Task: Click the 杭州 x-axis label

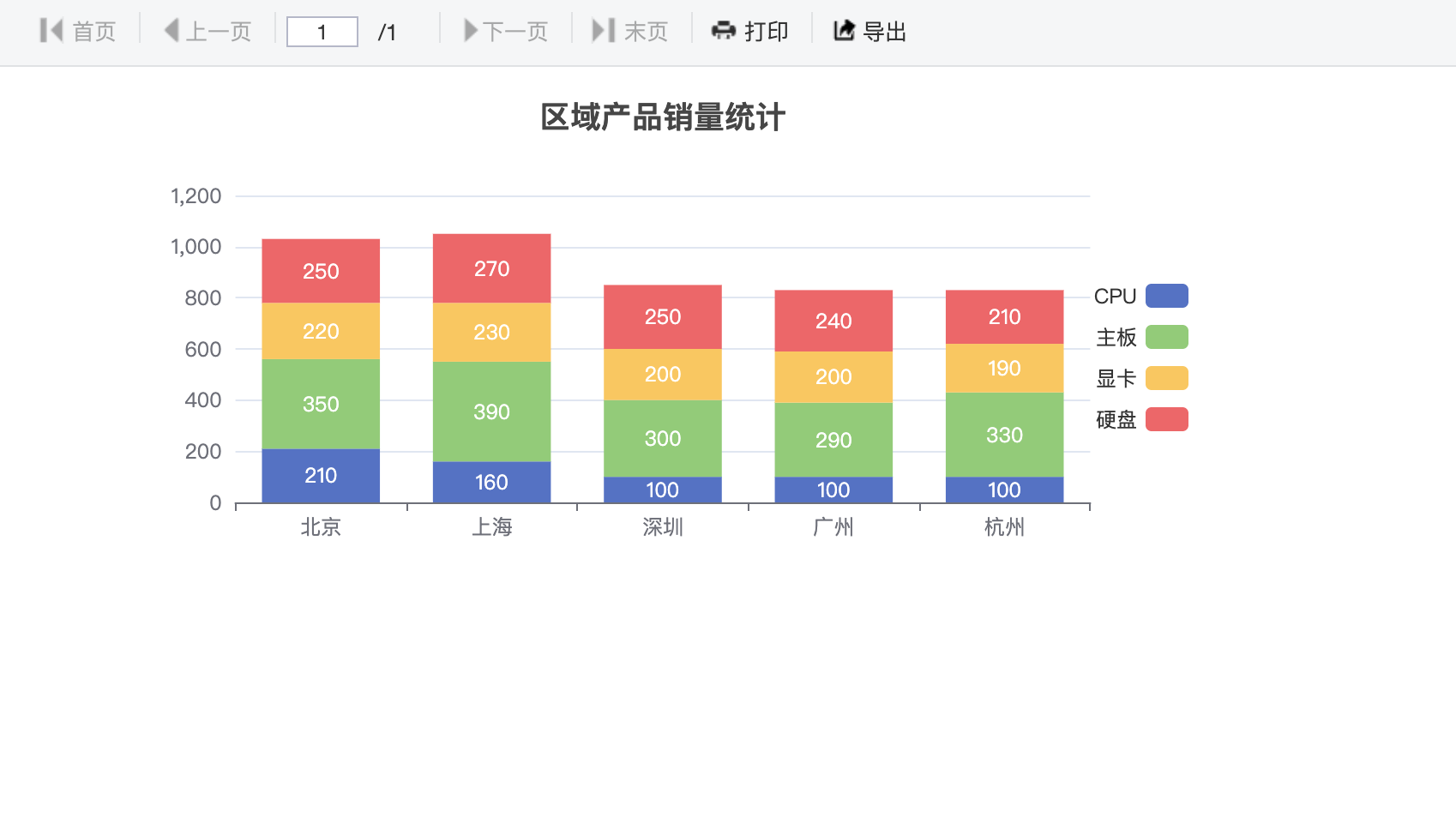Action: pyautogui.click(x=1004, y=527)
